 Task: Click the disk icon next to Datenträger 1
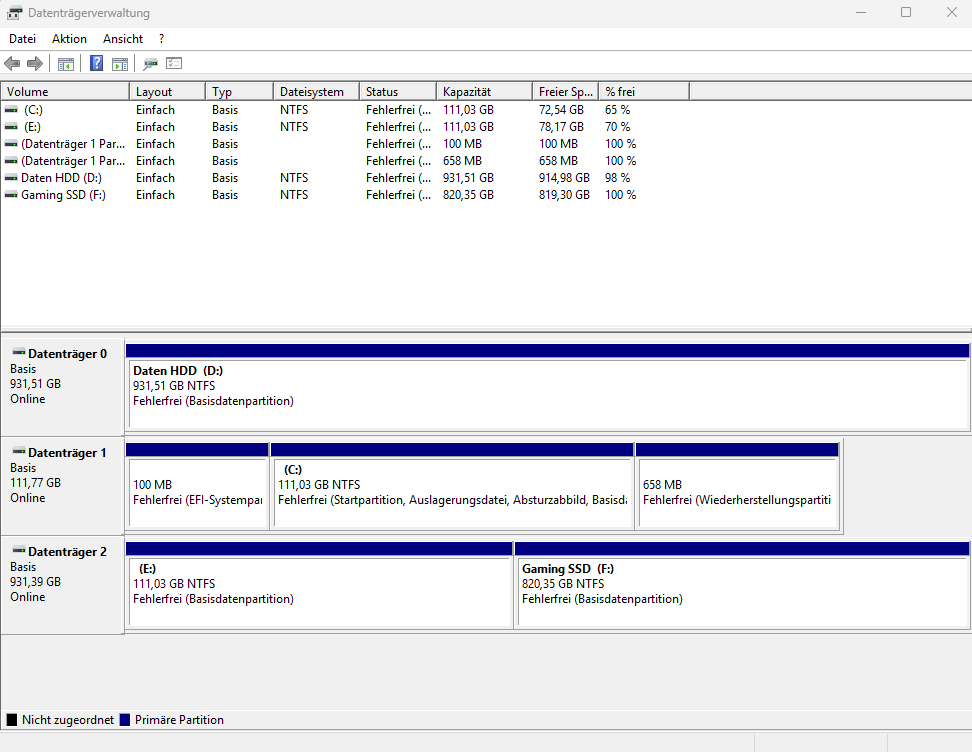(x=19, y=451)
